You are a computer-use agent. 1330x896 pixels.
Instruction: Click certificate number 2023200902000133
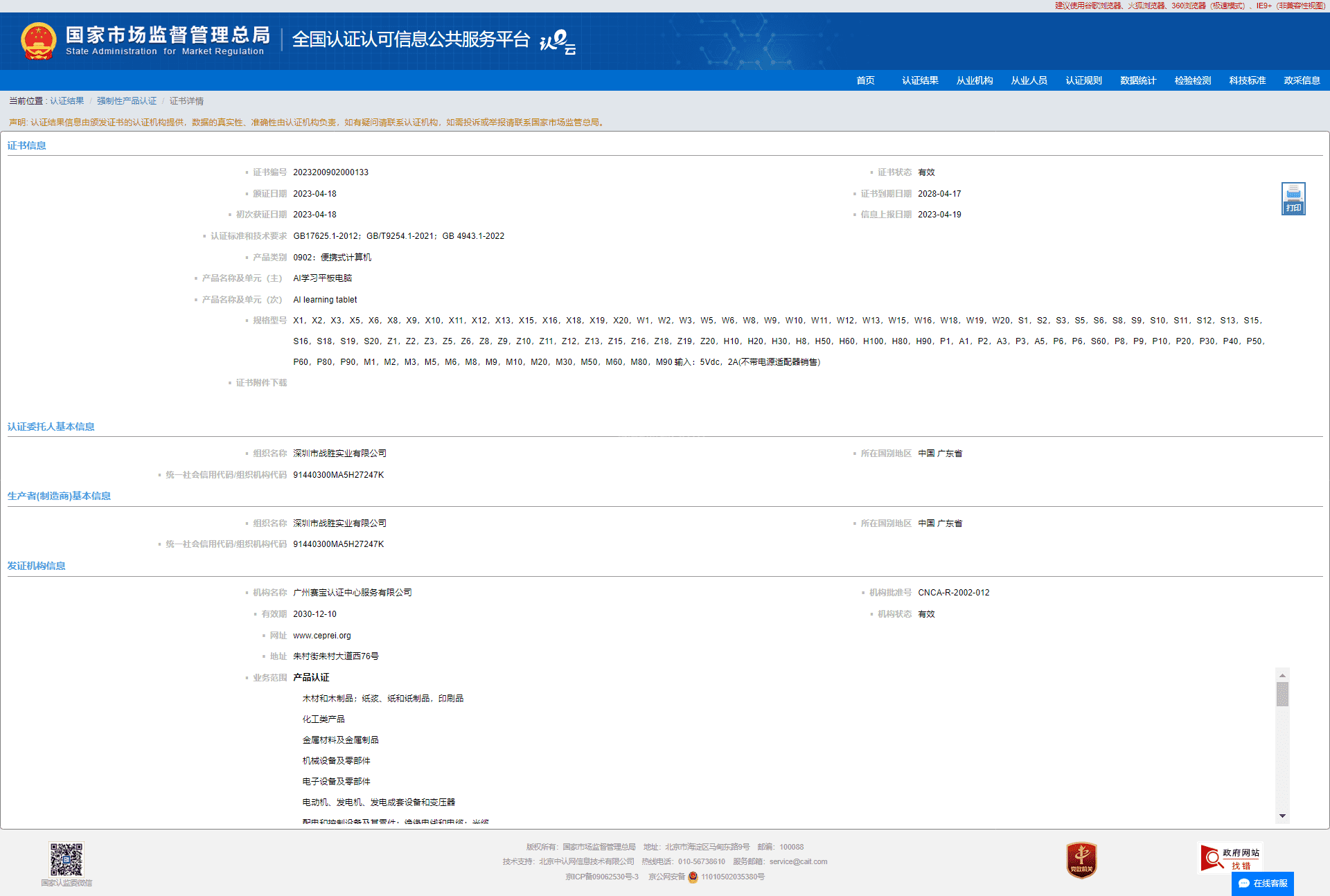point(330,172)
